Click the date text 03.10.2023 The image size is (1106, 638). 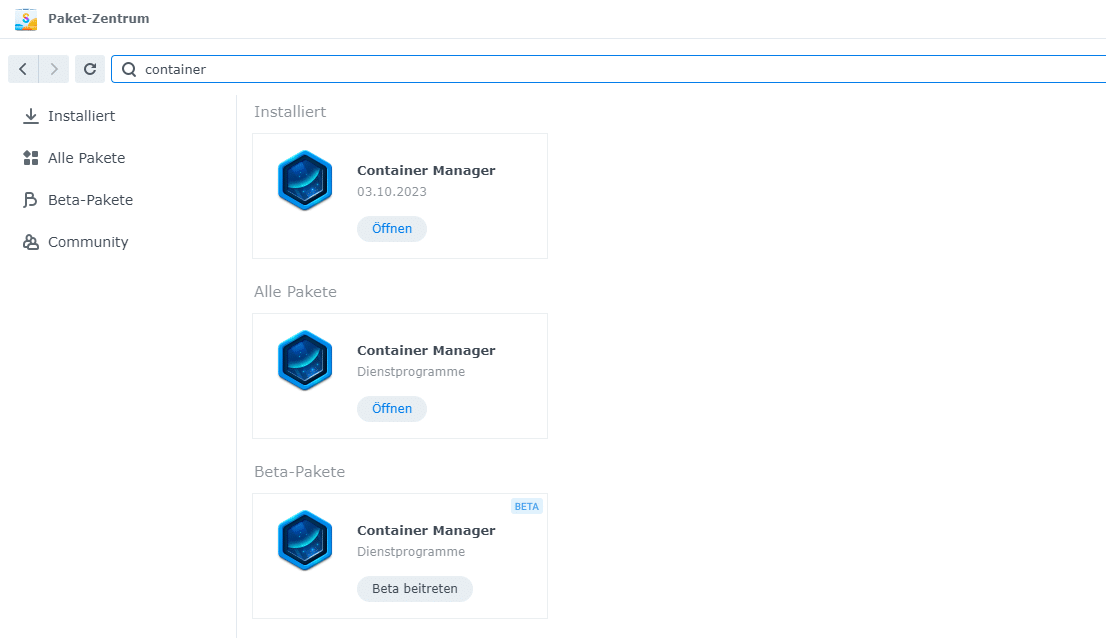391,192
